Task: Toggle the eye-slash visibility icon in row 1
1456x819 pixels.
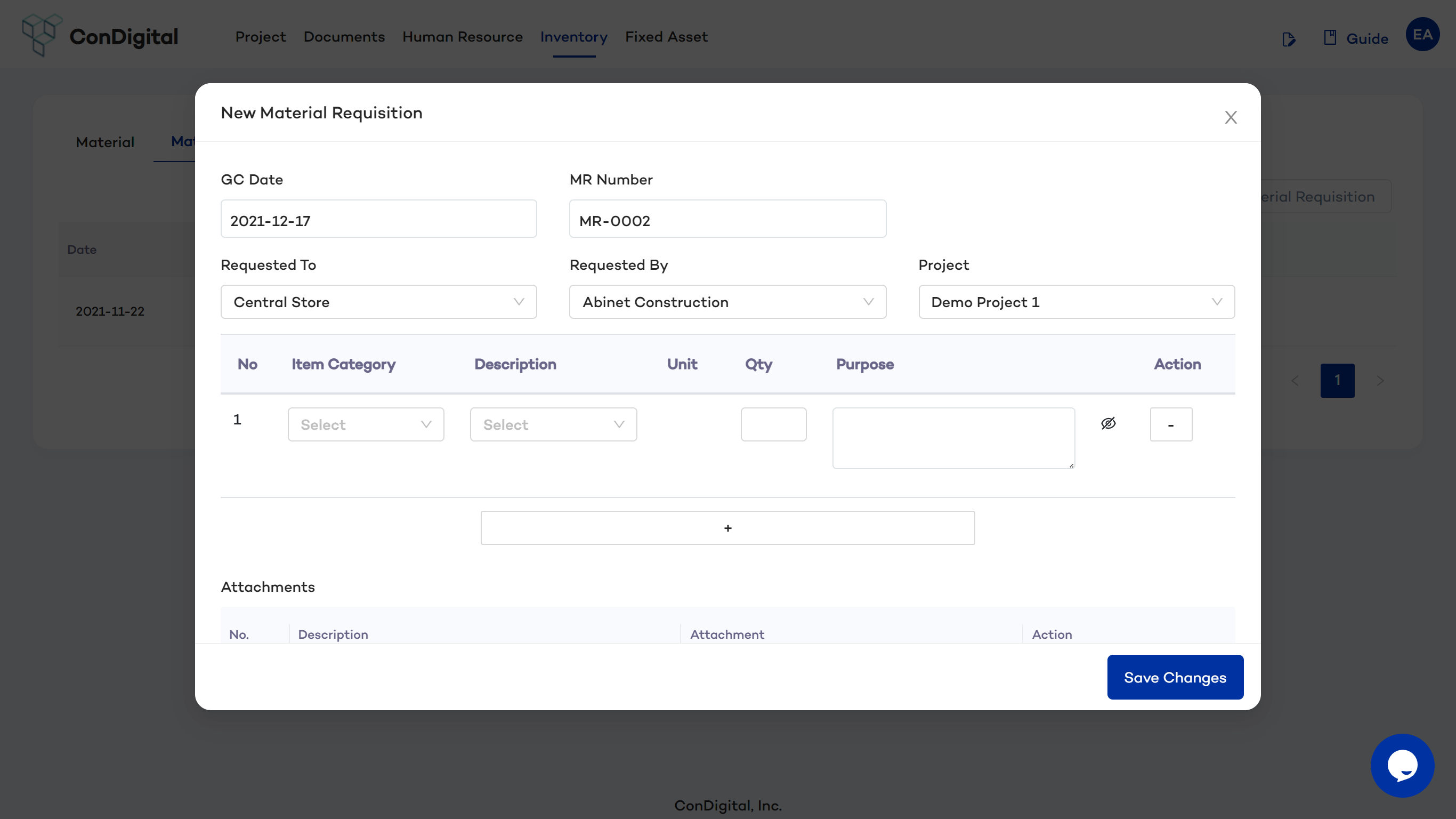Action: [x=1108, y=424]
